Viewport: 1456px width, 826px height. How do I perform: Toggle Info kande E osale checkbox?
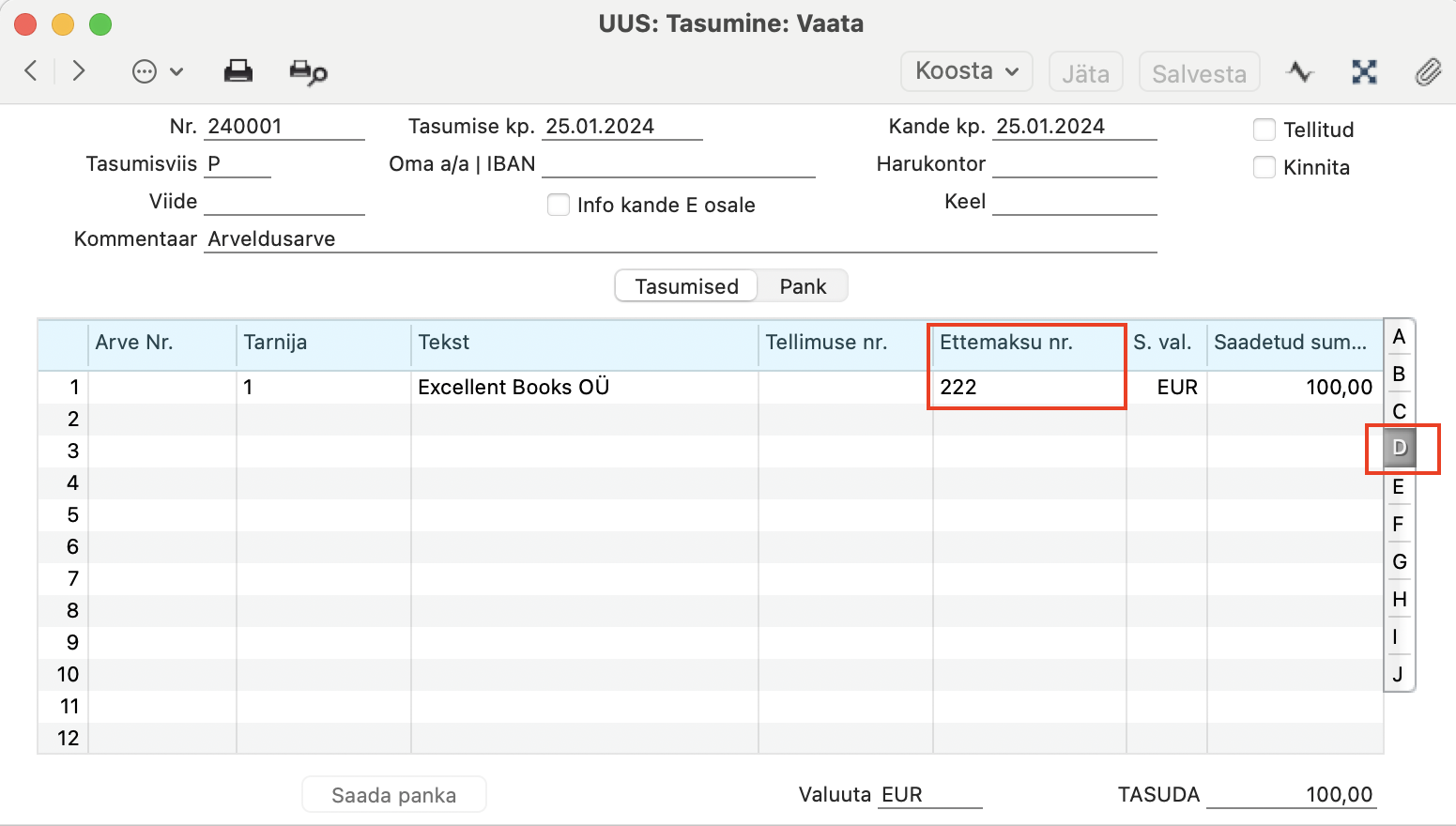[x=559, y=205]
